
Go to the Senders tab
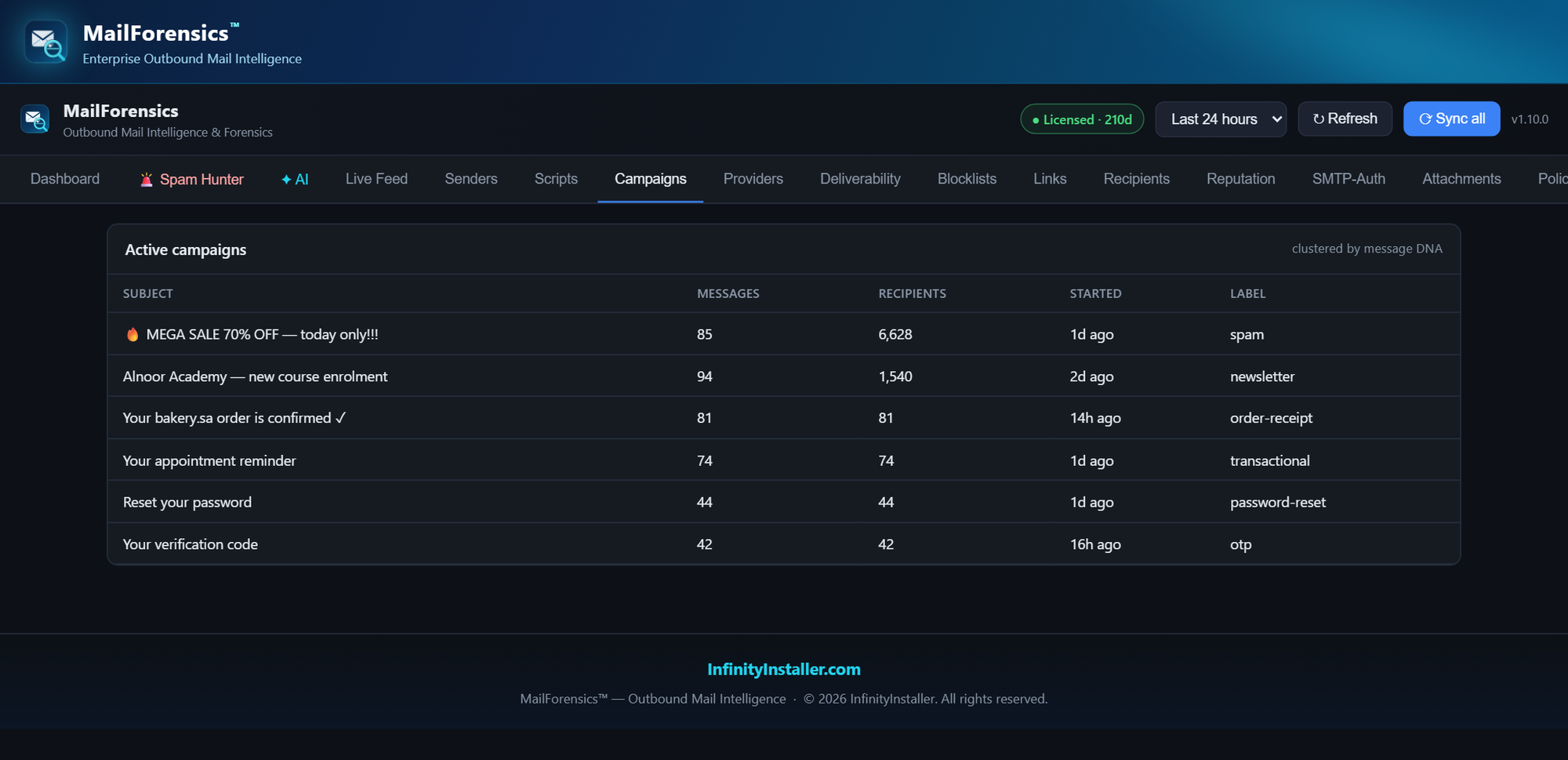pos(471,179)
